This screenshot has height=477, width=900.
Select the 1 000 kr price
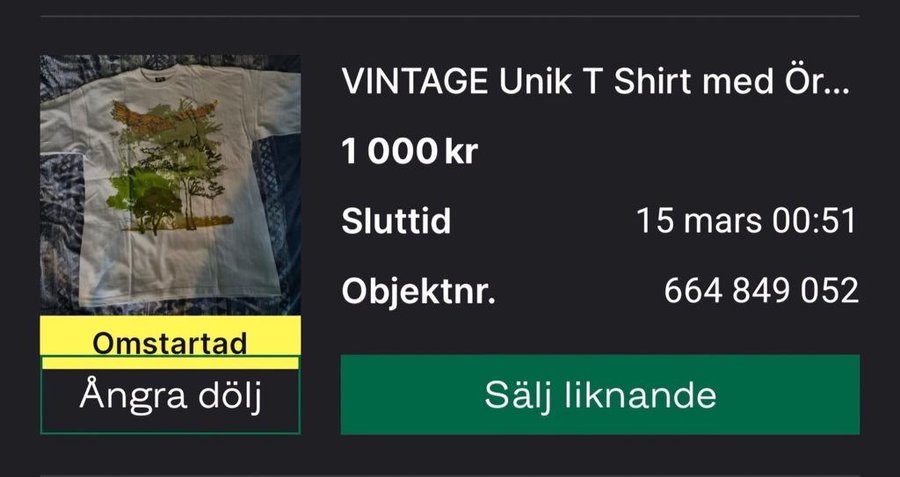tap(409, 152)
